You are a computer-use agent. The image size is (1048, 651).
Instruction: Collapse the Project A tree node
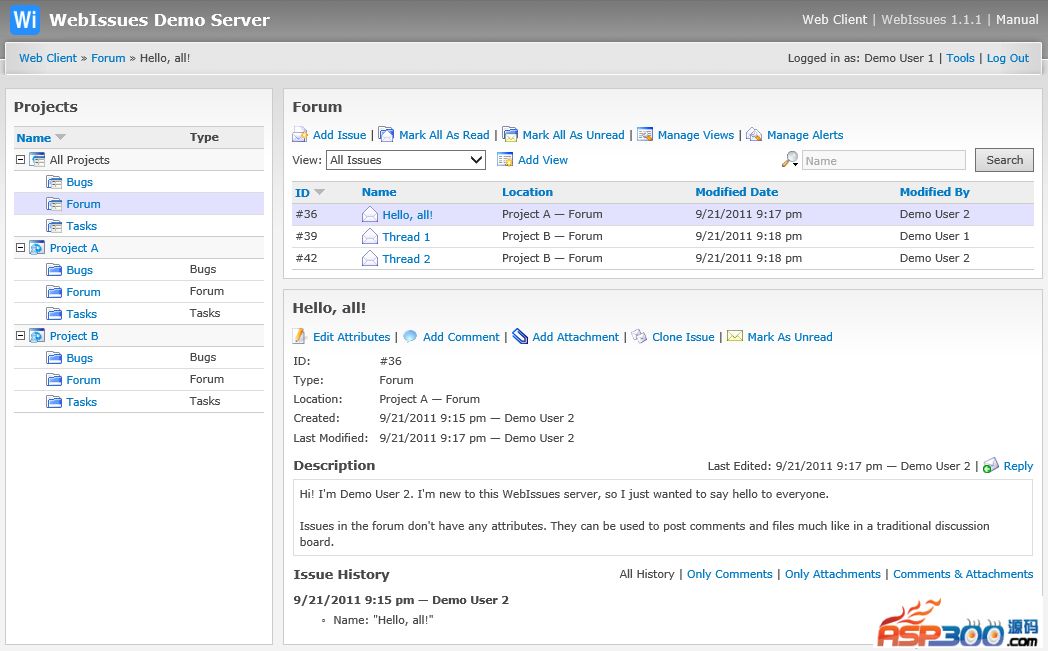[20, 248]
